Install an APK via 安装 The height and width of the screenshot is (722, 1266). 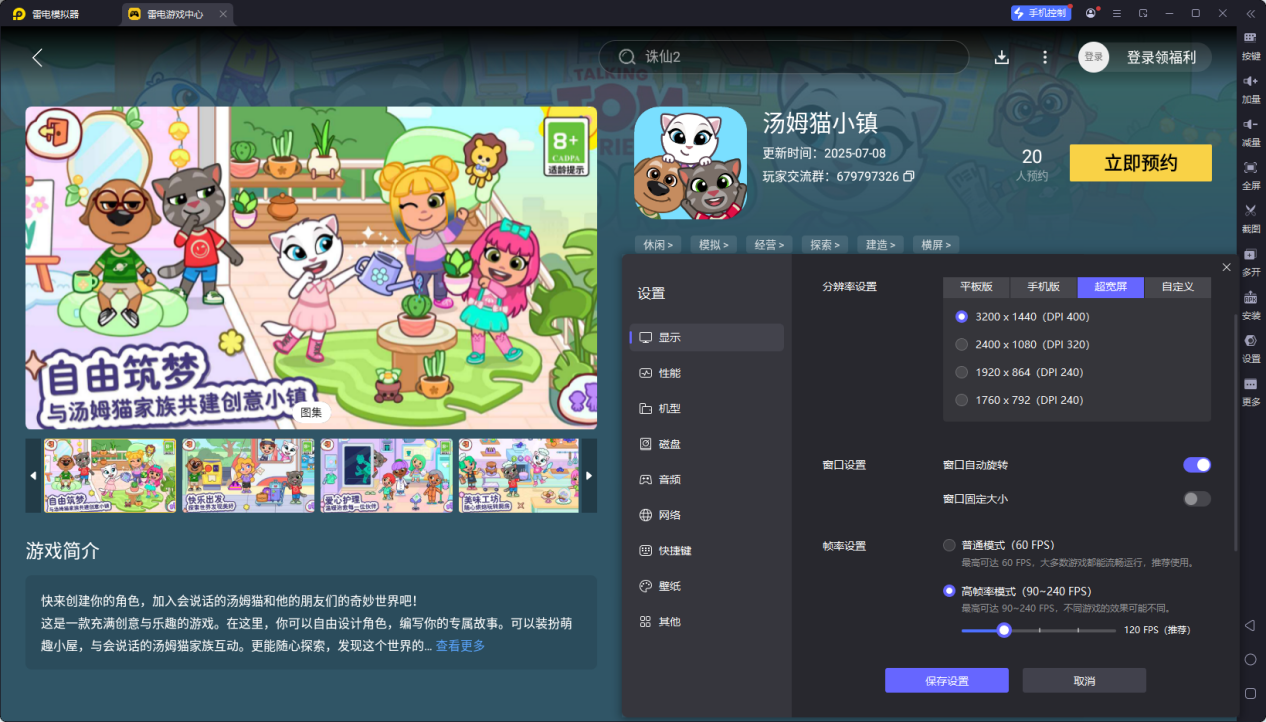pyautogui.click(x=1251, y=305)
